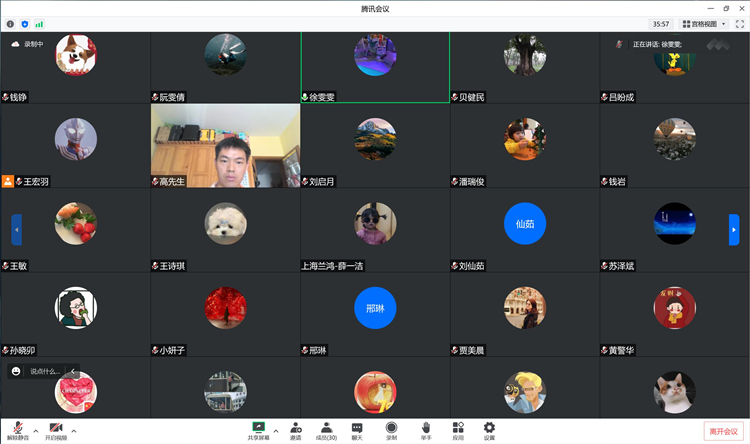Click the 录制 record button
The image size is (750, 444).
391,431
